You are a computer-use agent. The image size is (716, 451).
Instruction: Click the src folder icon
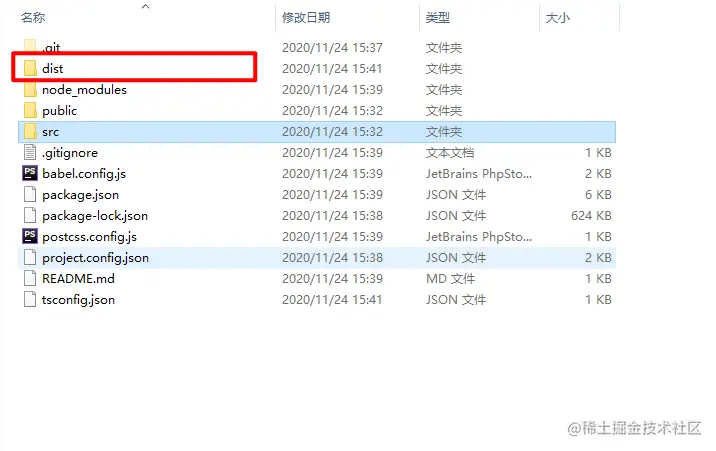30,131
